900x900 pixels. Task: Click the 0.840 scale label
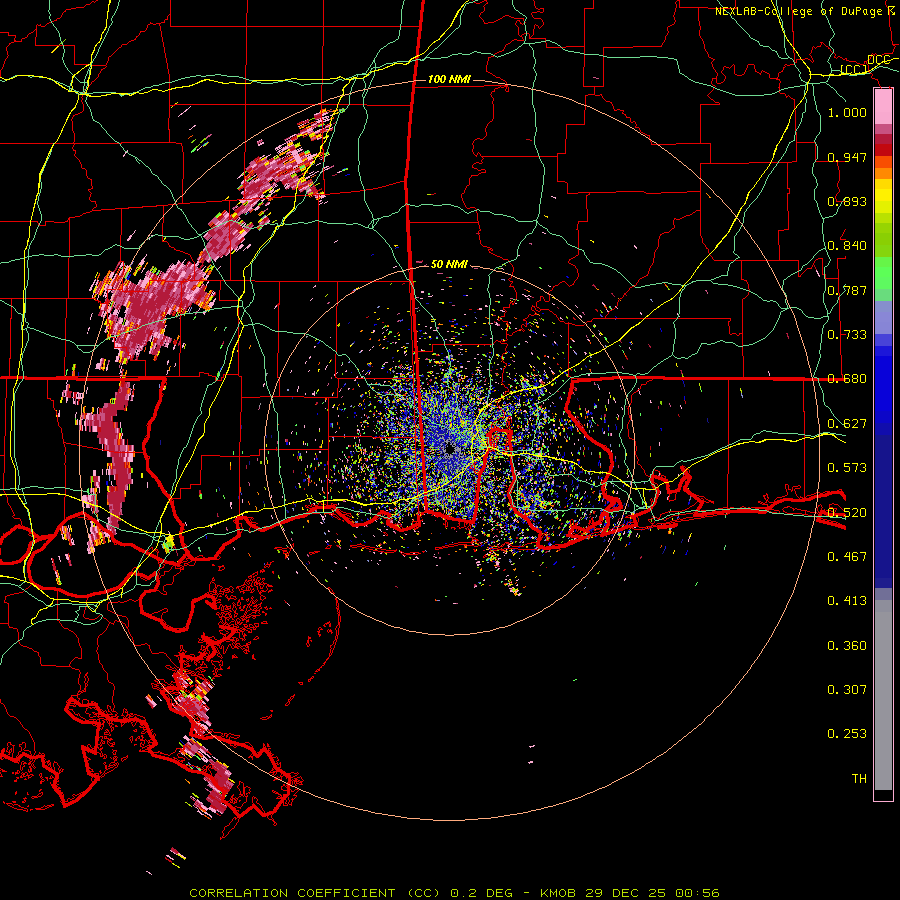coord(847,246)
